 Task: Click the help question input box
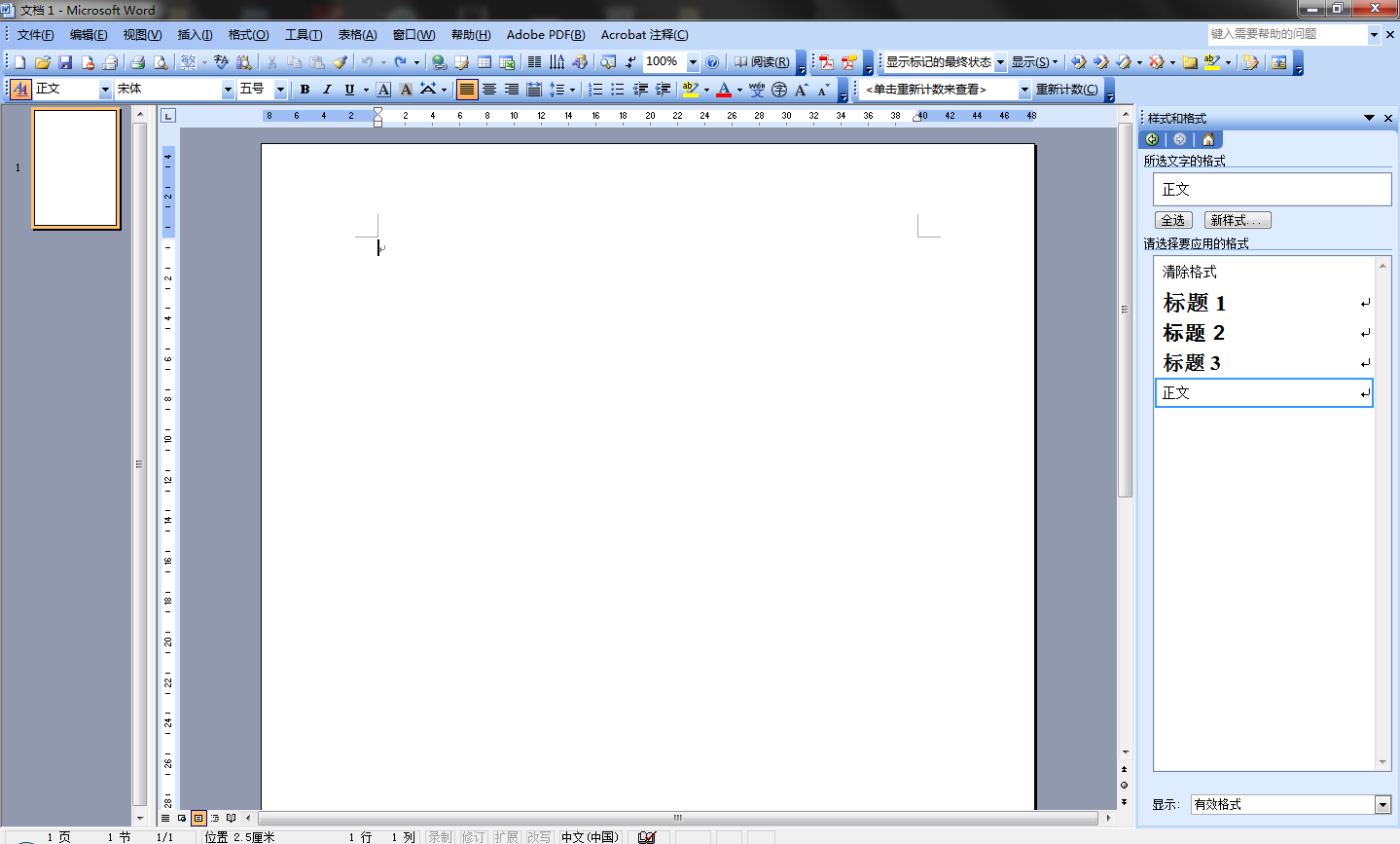tap(1288, 34)
